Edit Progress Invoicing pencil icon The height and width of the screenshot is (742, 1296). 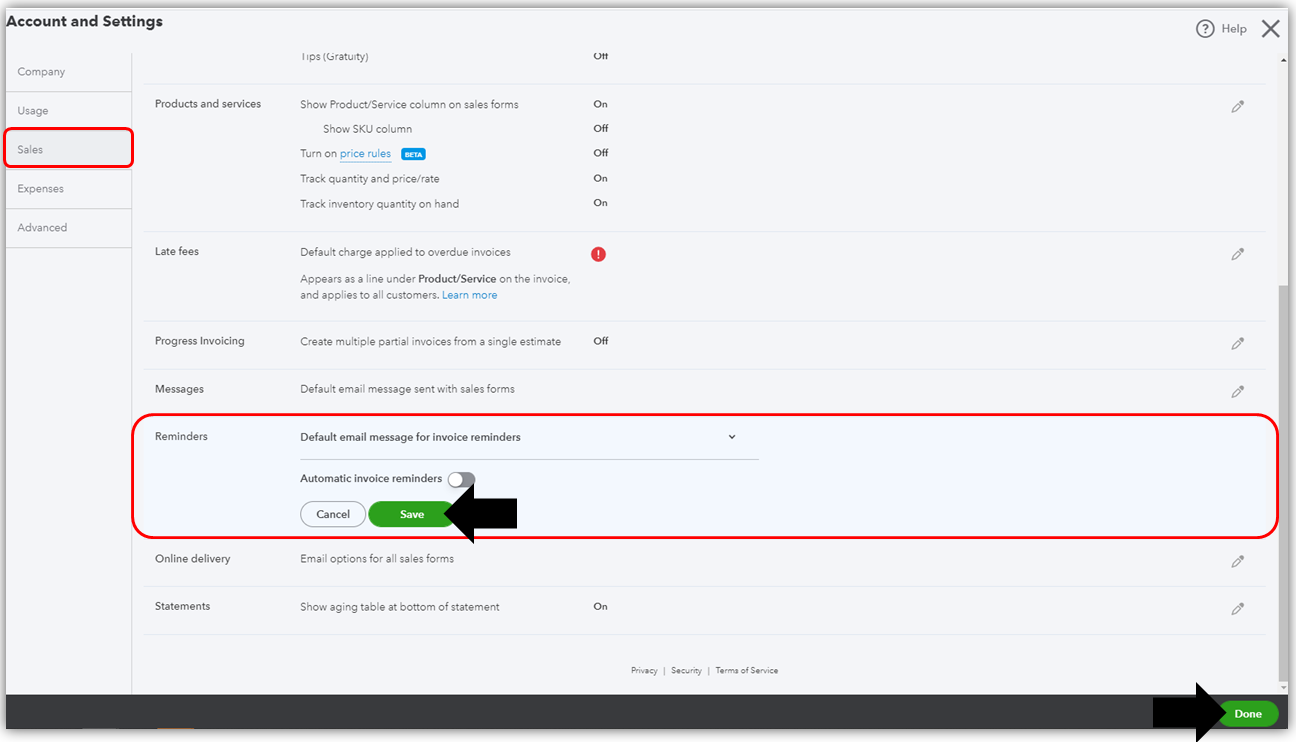tap(1237, 343)
